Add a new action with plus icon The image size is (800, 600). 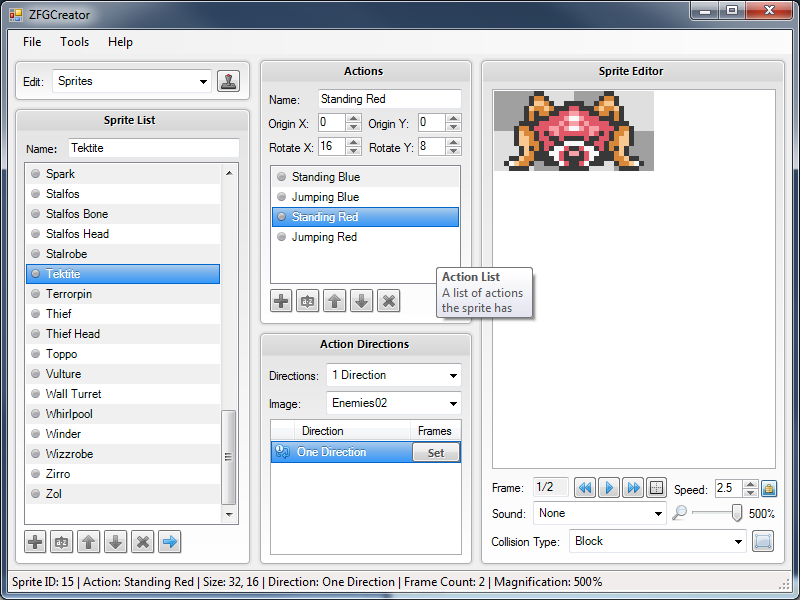coord(281,301)
